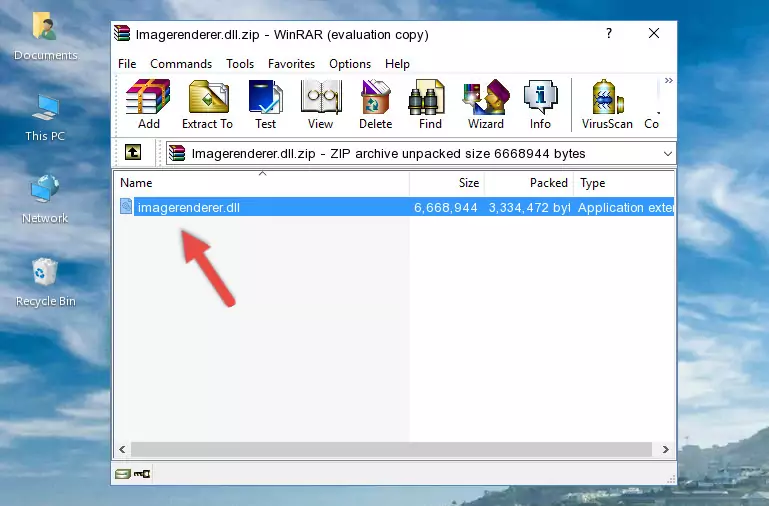Show archive Info

point(540,104)
